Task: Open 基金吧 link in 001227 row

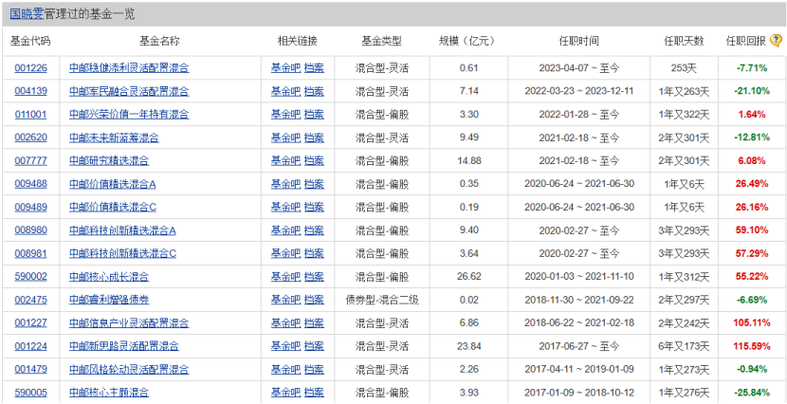Action: tap(286, 323)
